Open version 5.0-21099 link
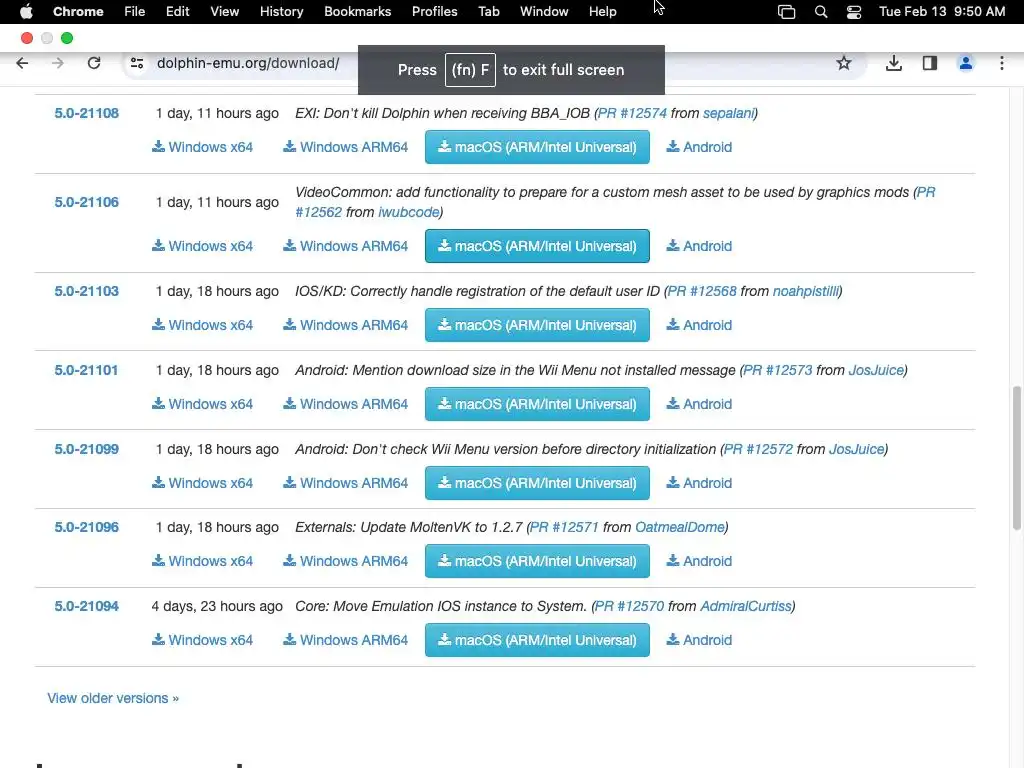This screenshot has height=768, width=1024. pos(86,449)
